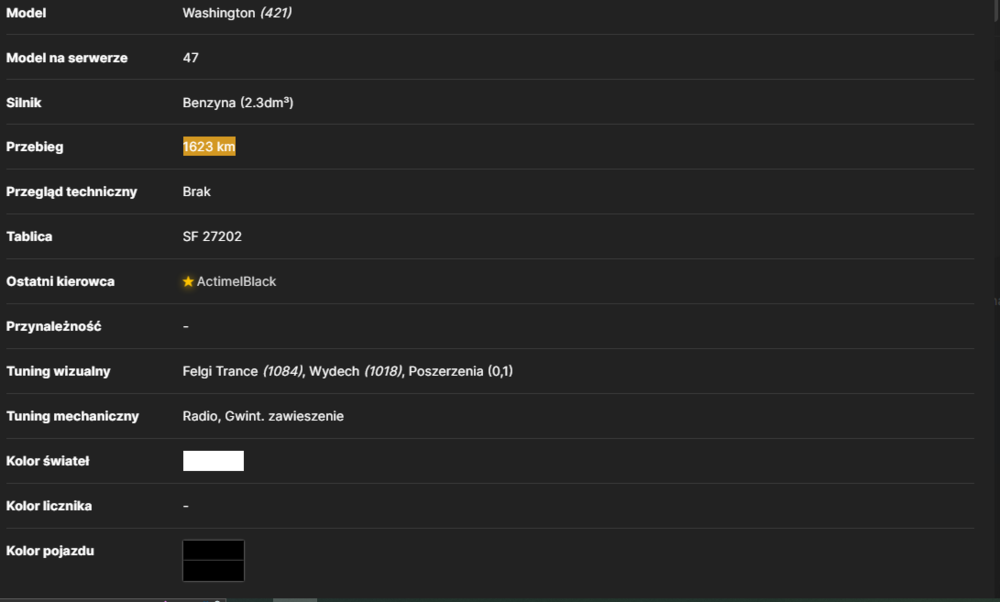Click the Felgi Trance (1084) tuning entry
Screen dimensions: 1000x602
[x=242, y=371]
